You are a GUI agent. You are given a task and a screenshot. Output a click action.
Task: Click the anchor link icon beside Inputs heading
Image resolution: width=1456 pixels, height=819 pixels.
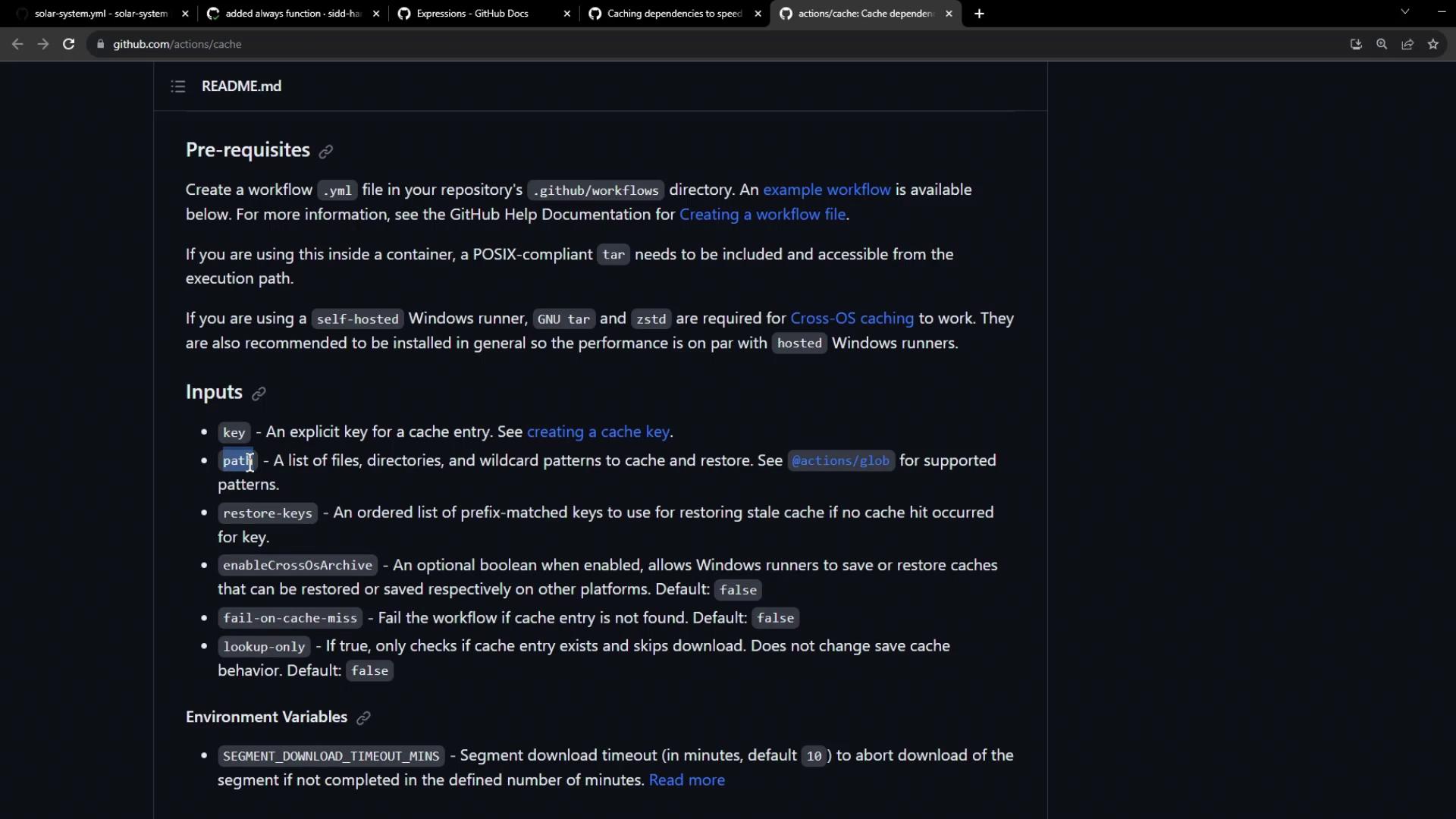click(259, 394)
